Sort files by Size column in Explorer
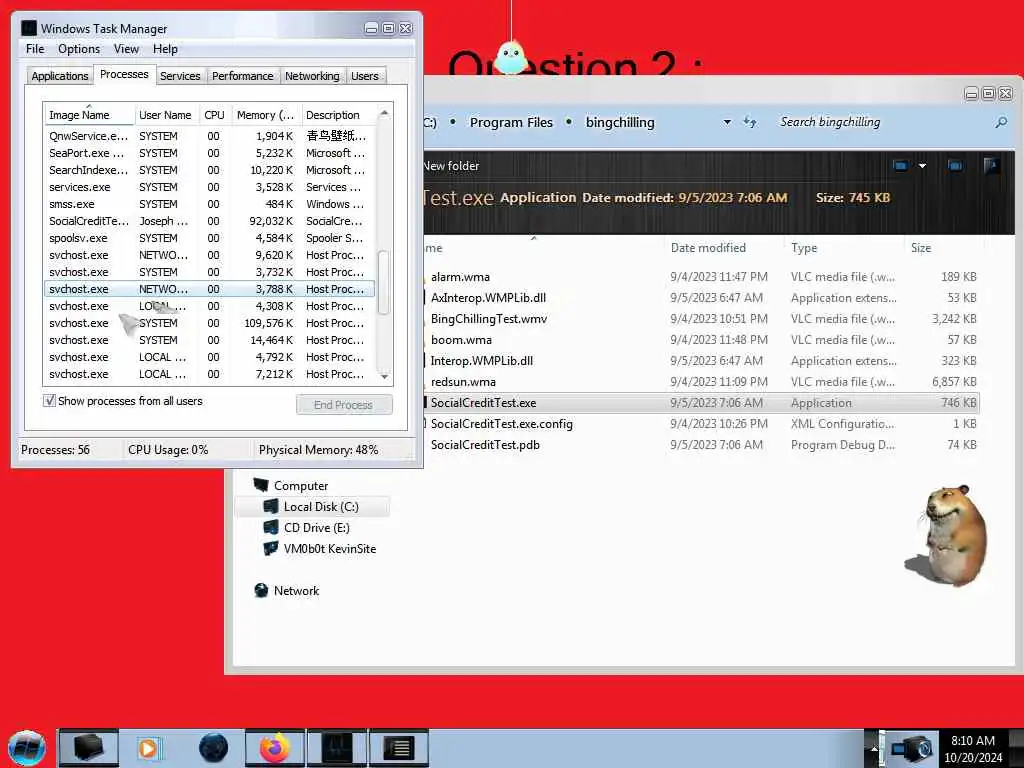 click(921, 248)
